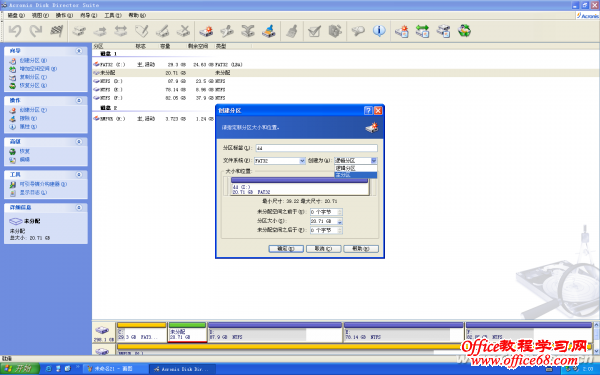Click 显示日志 in the 工具 panel

pos(33,192)
